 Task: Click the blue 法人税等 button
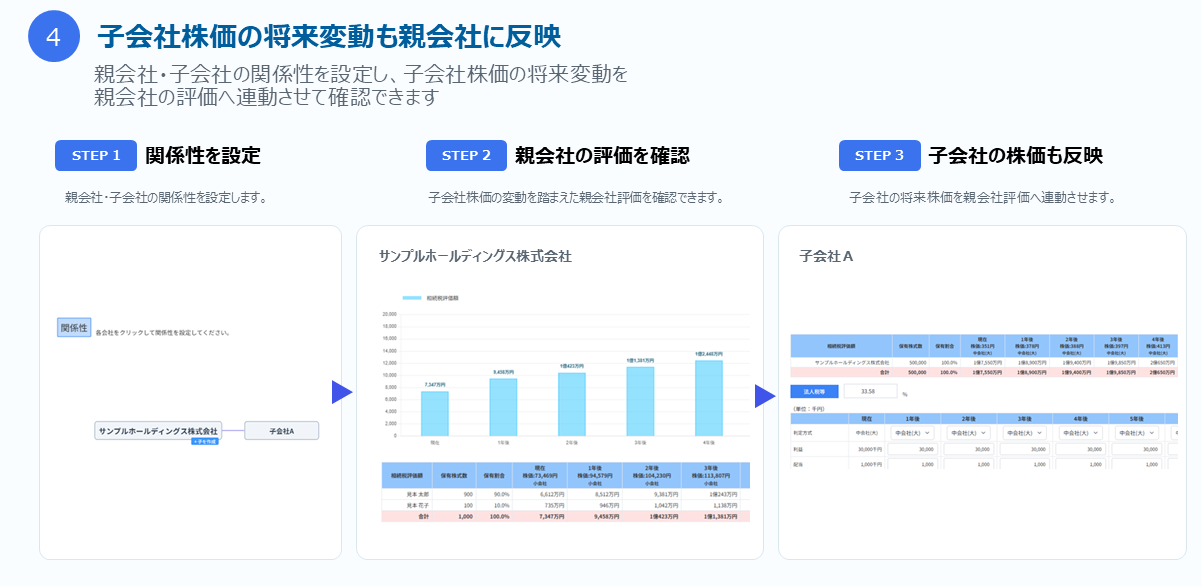[812, 392]
